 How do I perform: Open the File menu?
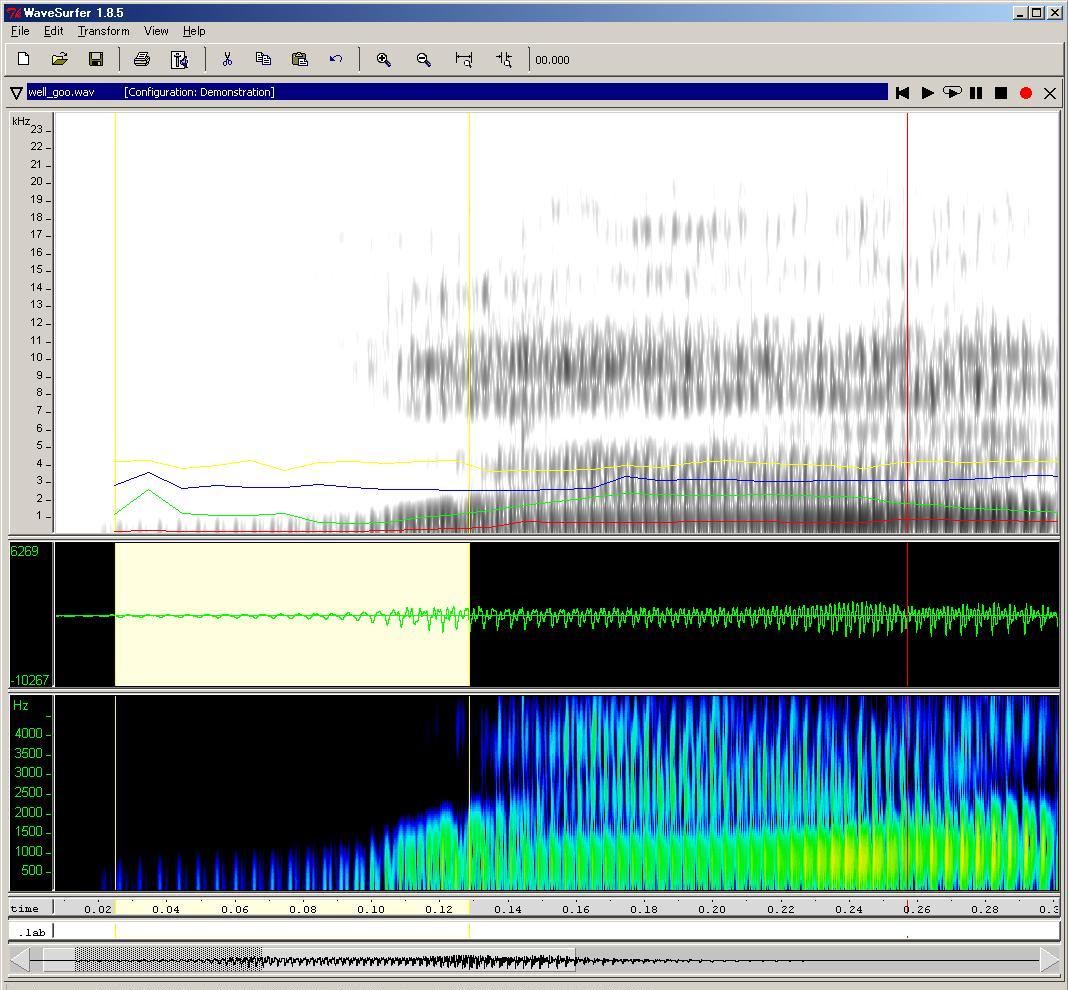[20, 31]
